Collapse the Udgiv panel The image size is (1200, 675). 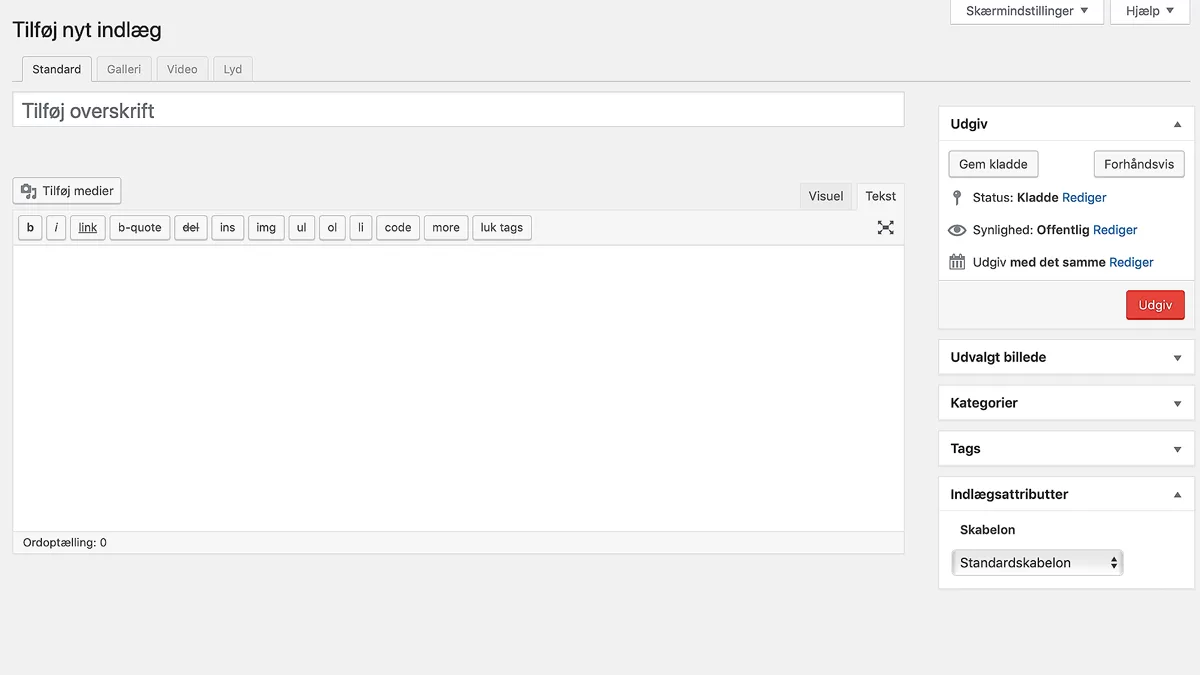1177,125
